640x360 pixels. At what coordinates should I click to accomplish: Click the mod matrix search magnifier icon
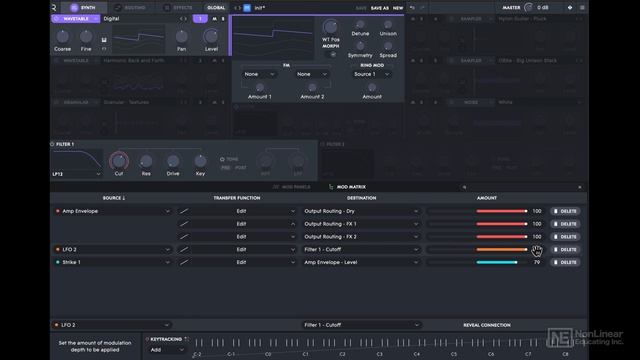464,187
